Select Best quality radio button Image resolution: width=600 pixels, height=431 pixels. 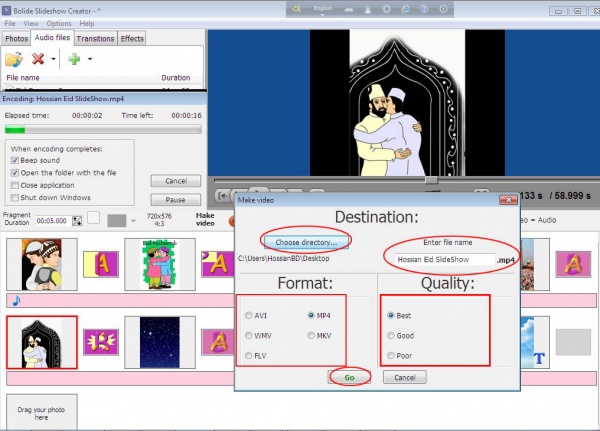coord(391,315)
